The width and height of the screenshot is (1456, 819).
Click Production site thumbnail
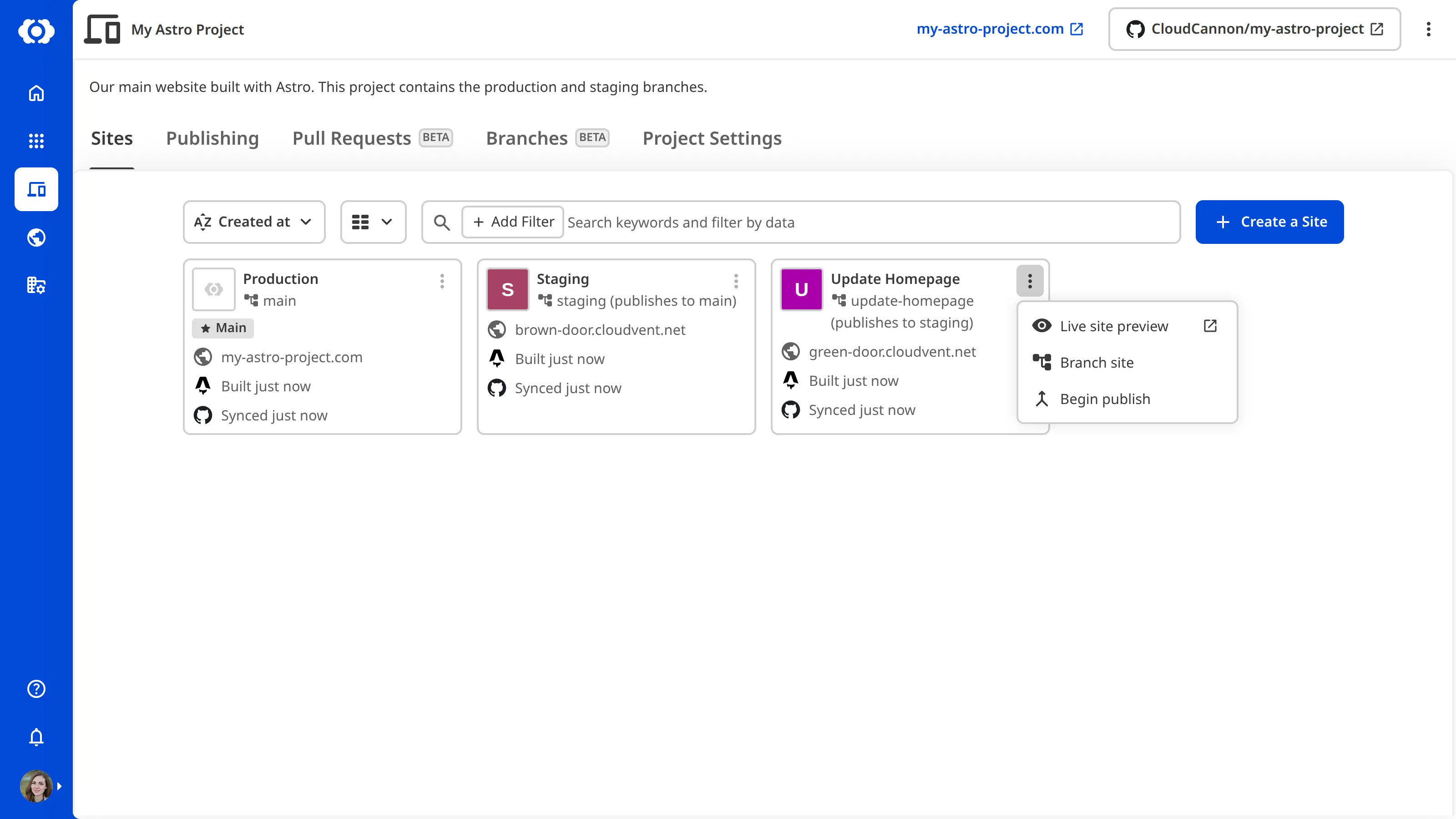pos(214,289)
